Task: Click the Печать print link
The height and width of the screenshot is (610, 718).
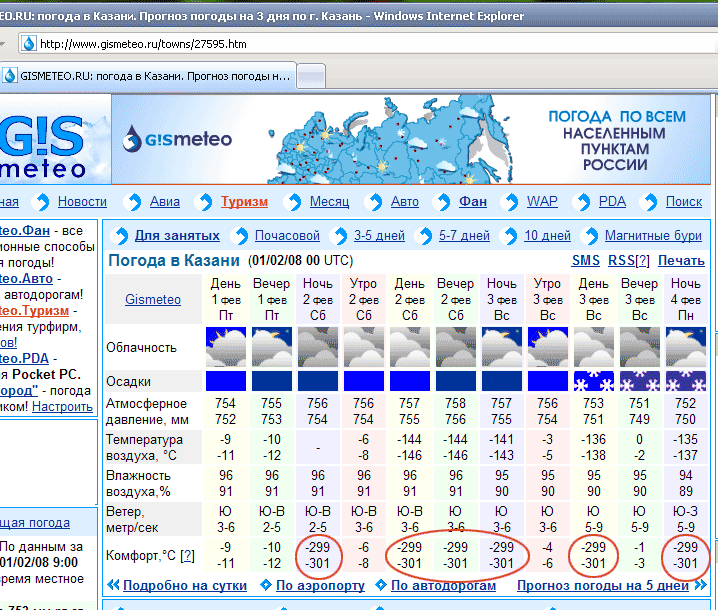Action: 681,260
